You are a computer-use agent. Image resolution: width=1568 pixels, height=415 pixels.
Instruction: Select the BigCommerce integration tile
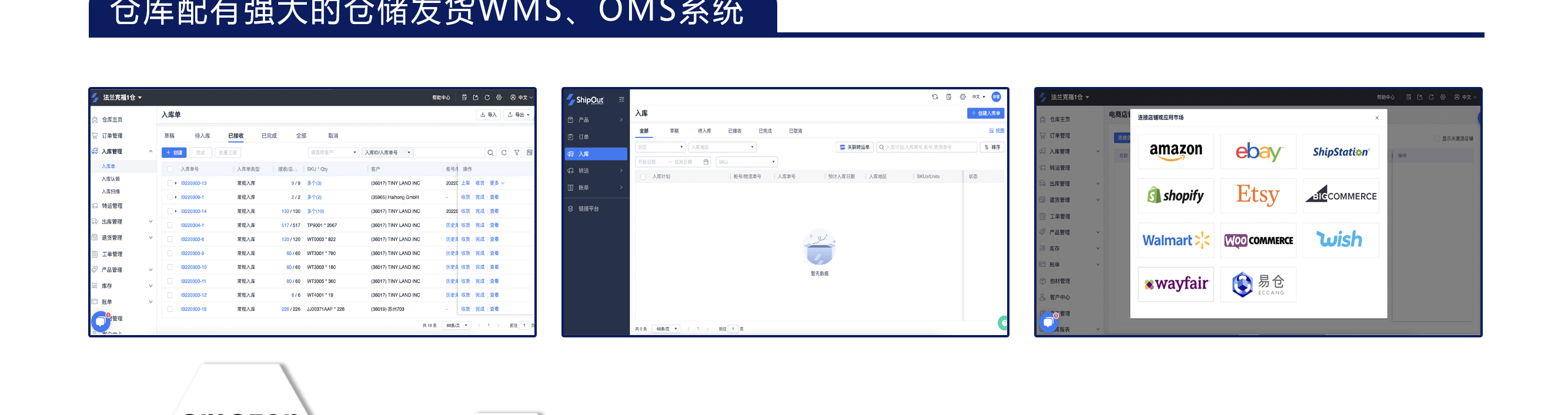point(1341,196)
